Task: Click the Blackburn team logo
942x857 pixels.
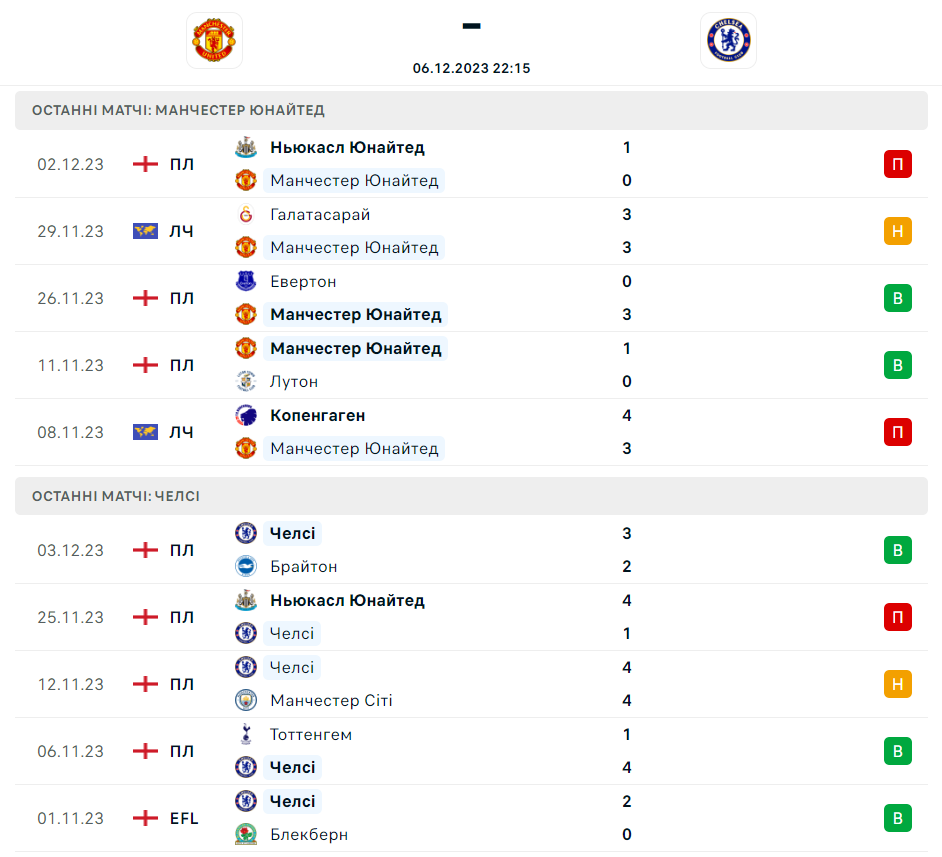Action: coord(245,834)
